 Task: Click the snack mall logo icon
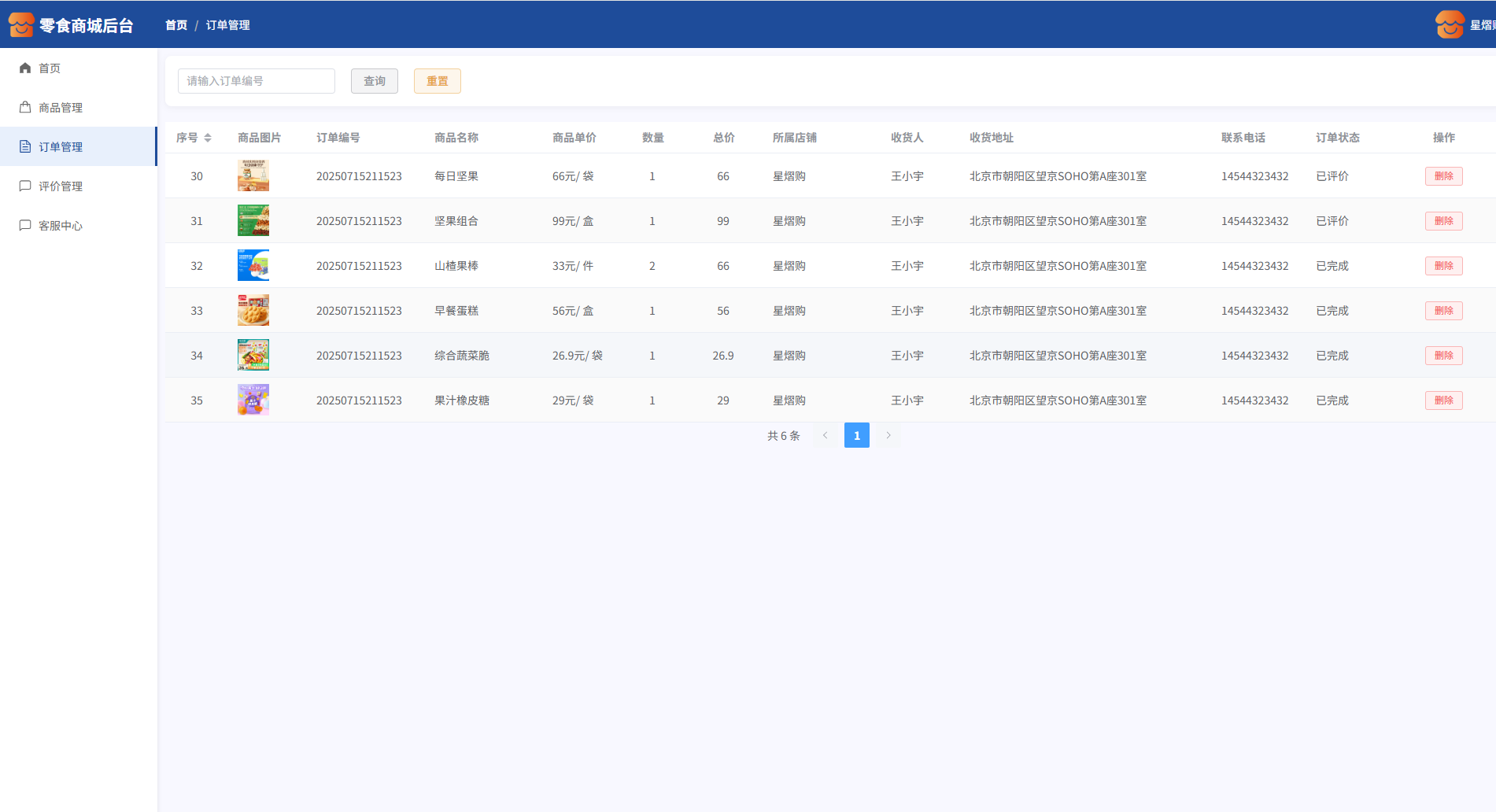[21, 25]
